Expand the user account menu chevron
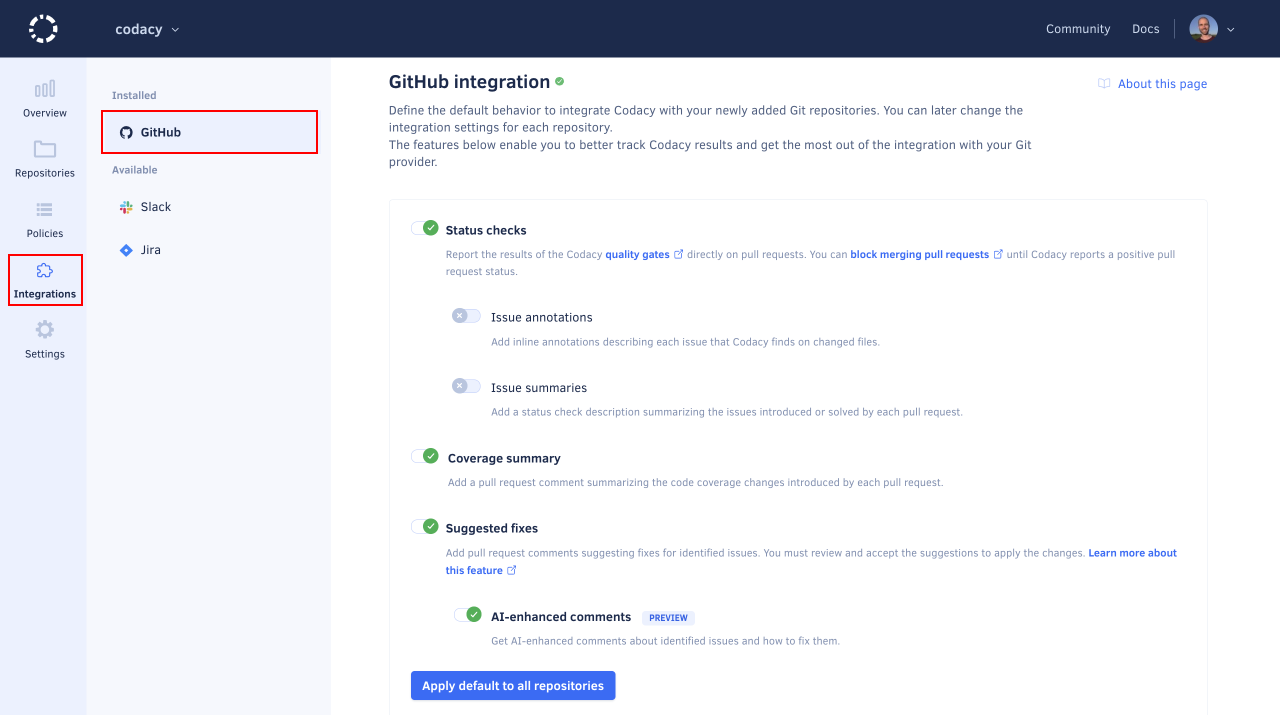The image size is (1280, 715). pos(1231,30)
